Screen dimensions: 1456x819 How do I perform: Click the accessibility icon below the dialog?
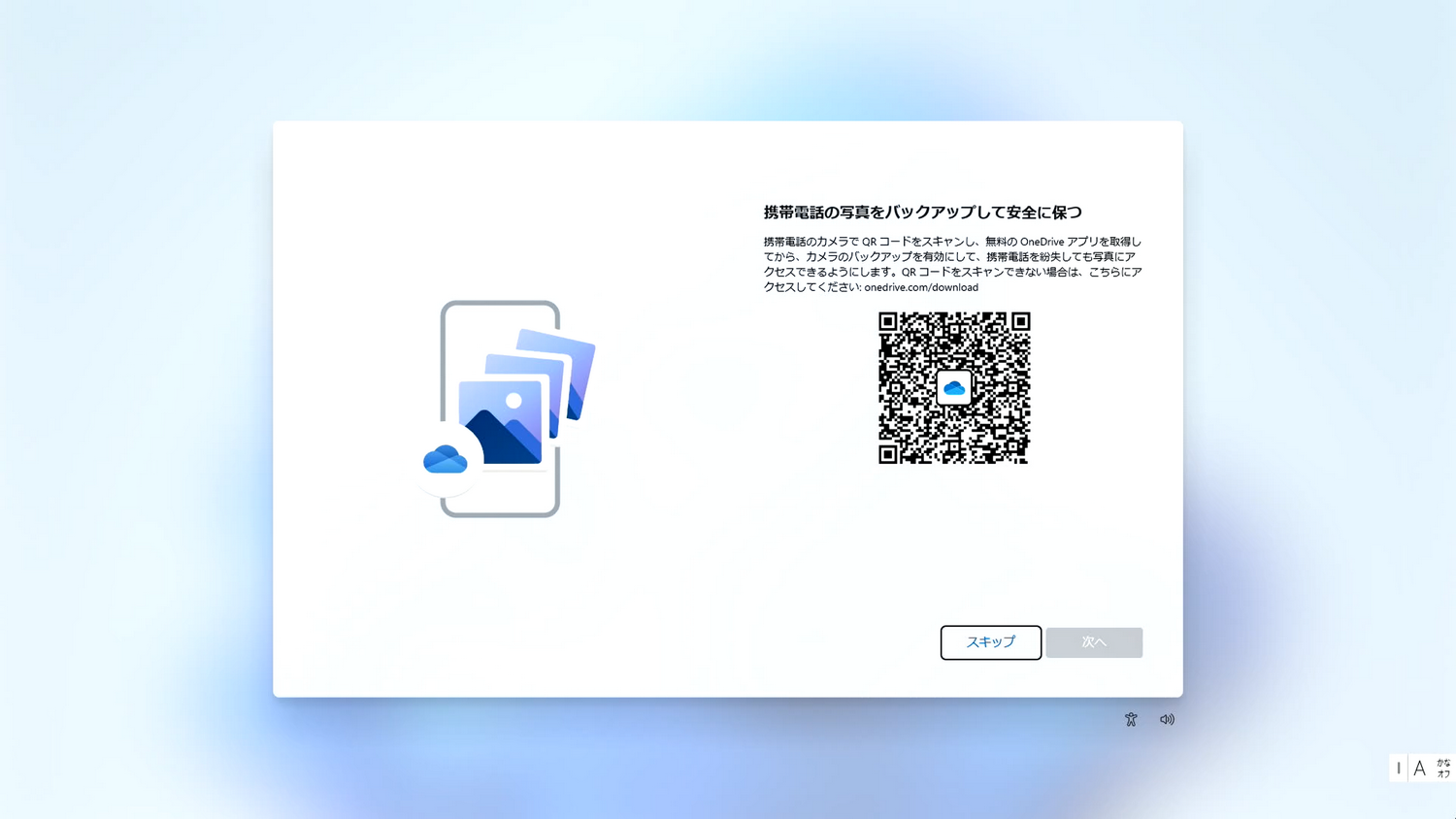1131,719
